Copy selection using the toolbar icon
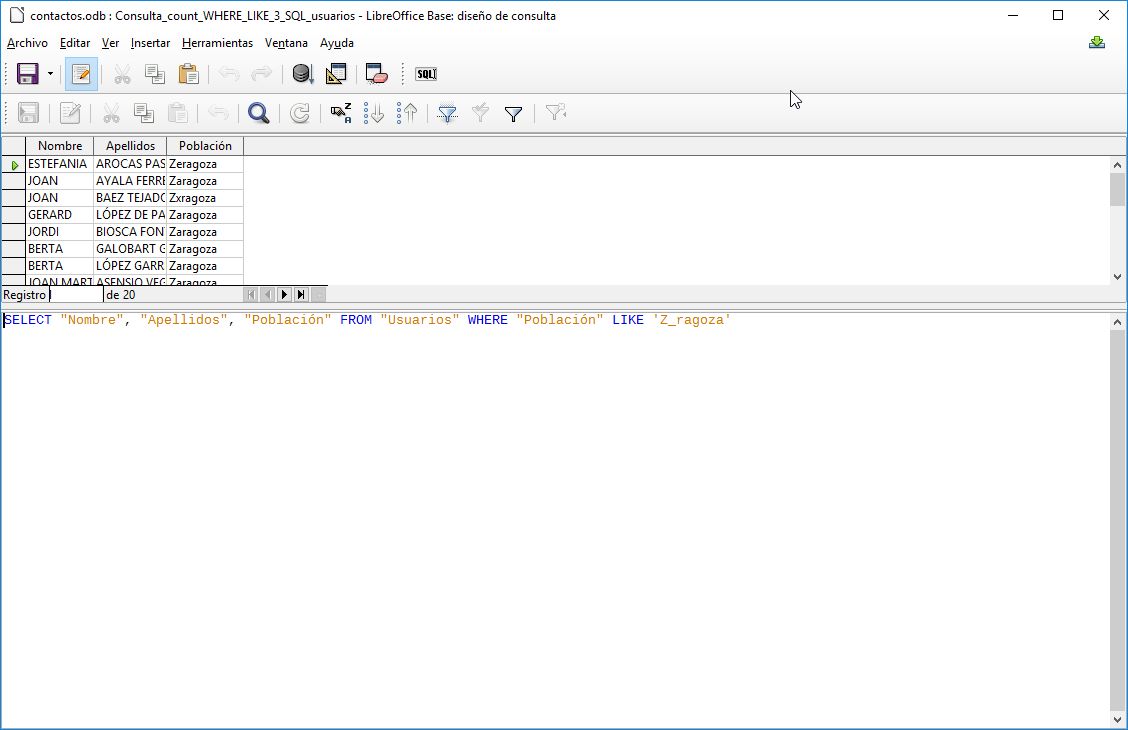This screenshot has width=1128, height=730. (155, 73)
